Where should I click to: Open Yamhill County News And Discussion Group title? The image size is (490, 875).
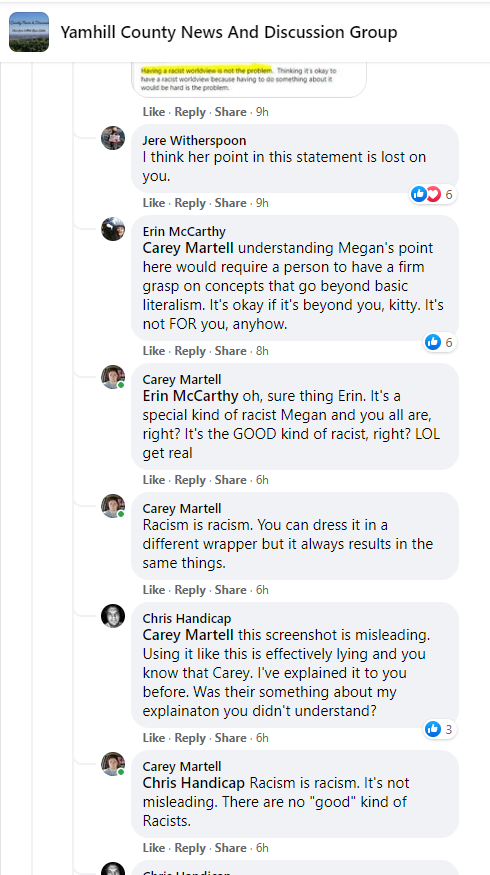[229, 32]
